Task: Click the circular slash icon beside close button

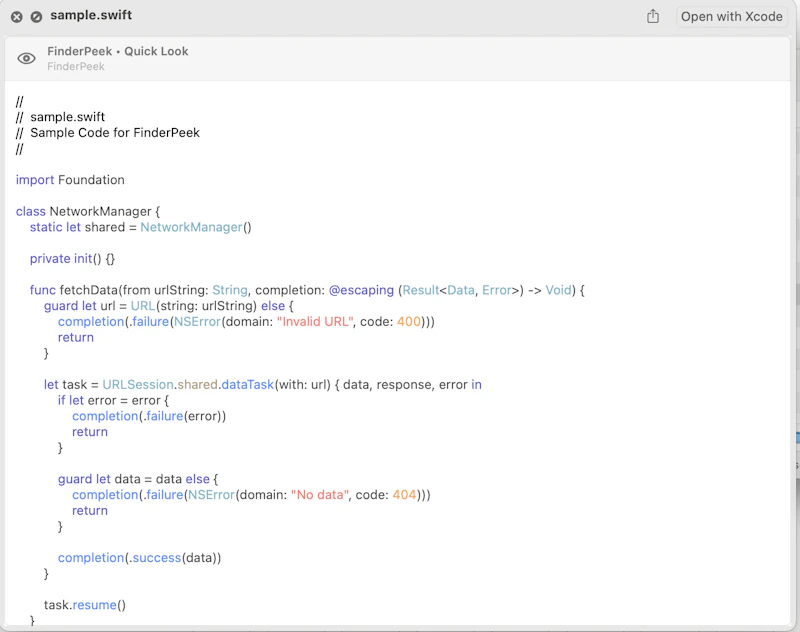Action: 36,17
